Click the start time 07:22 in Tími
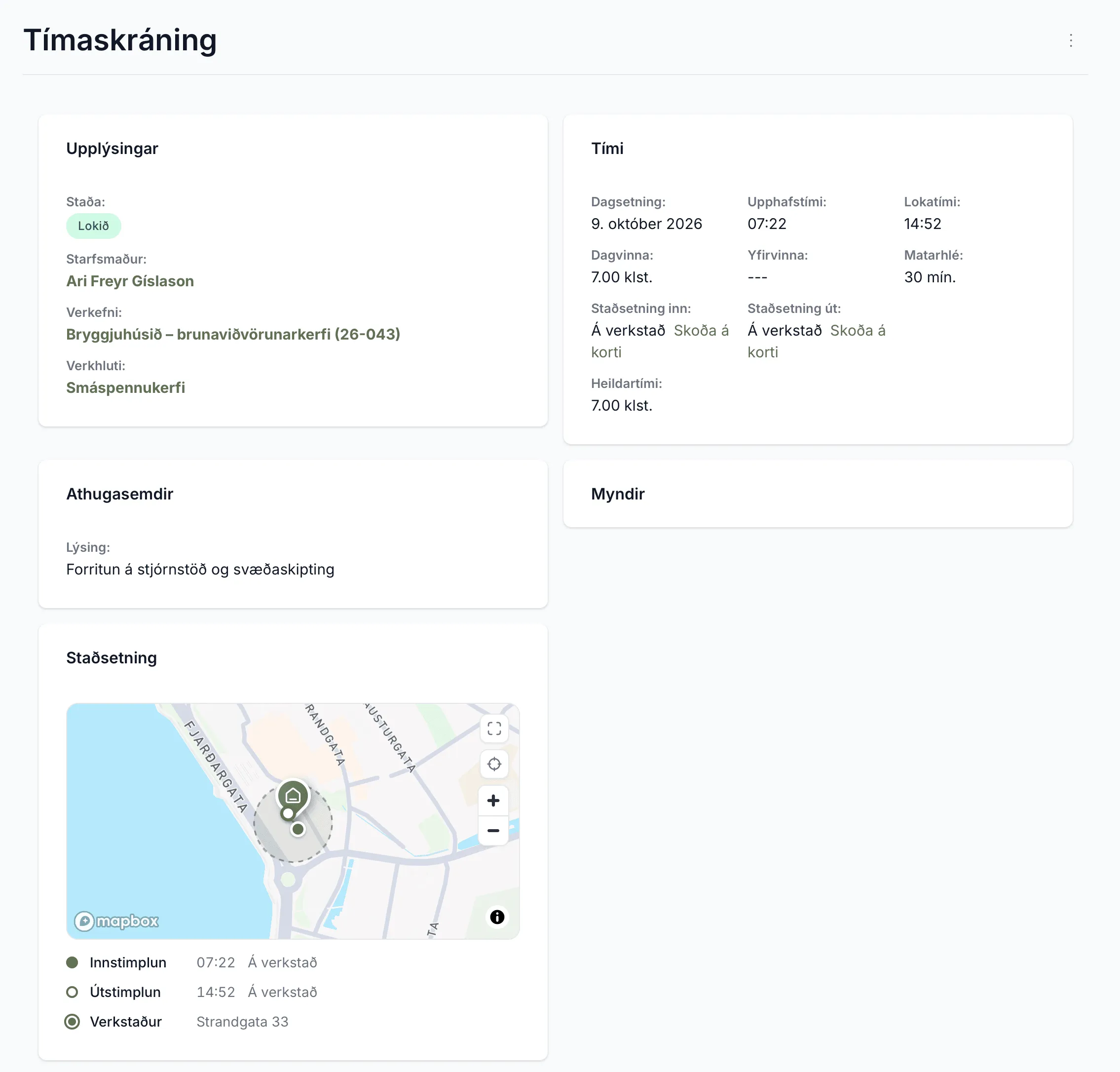The image size is (1120, 1072). click(766, 224)
